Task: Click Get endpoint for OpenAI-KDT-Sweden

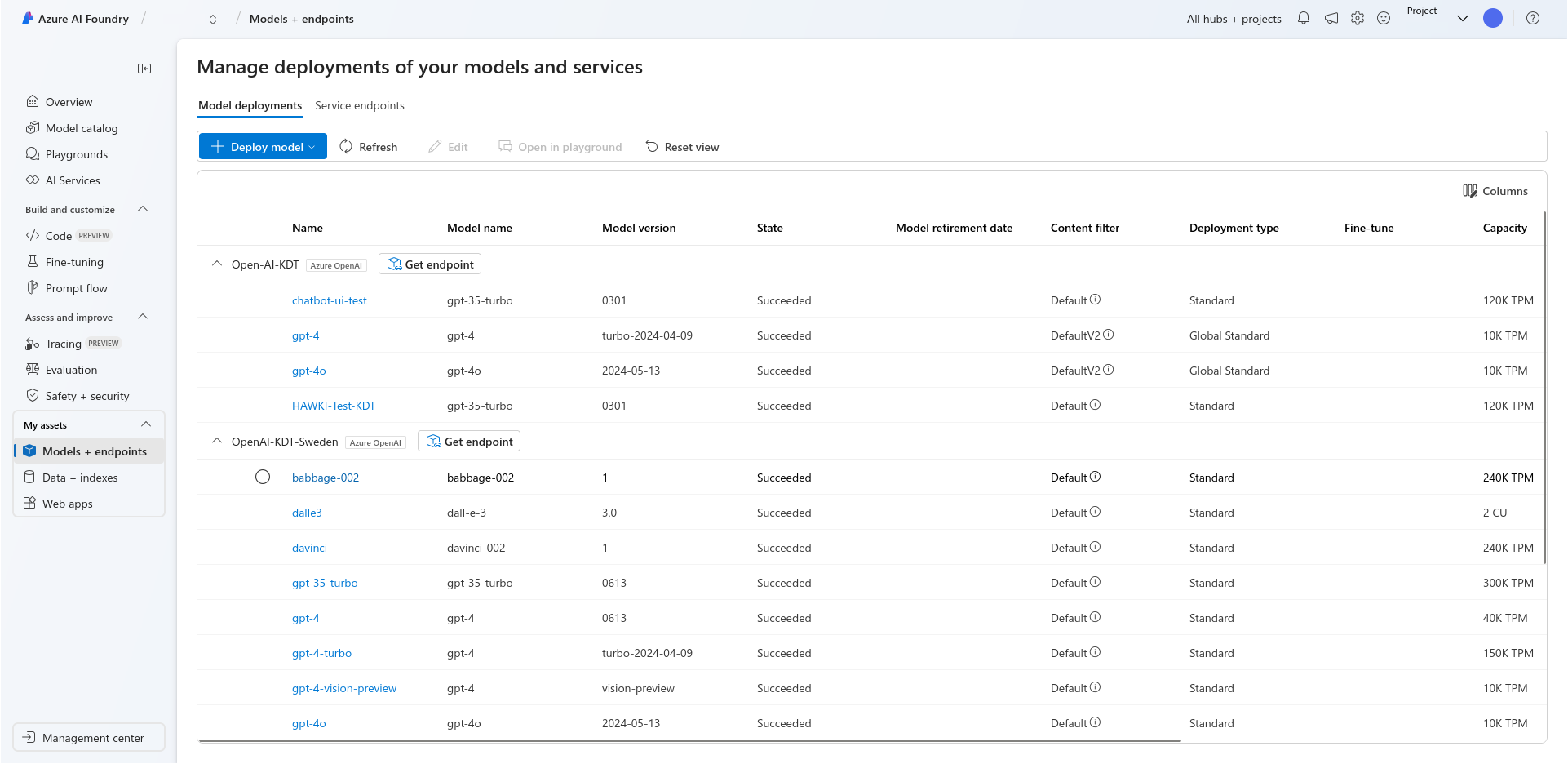Action: 469,442
